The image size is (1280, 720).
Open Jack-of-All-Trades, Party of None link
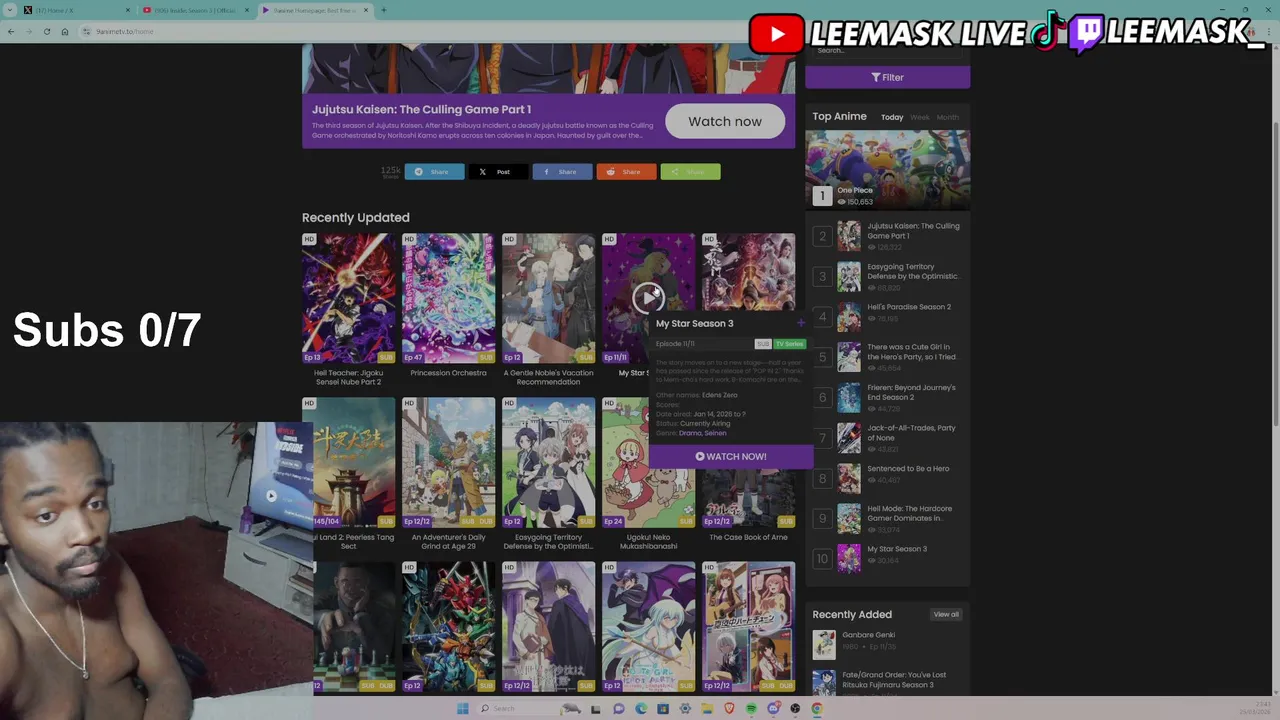(911, 433)
